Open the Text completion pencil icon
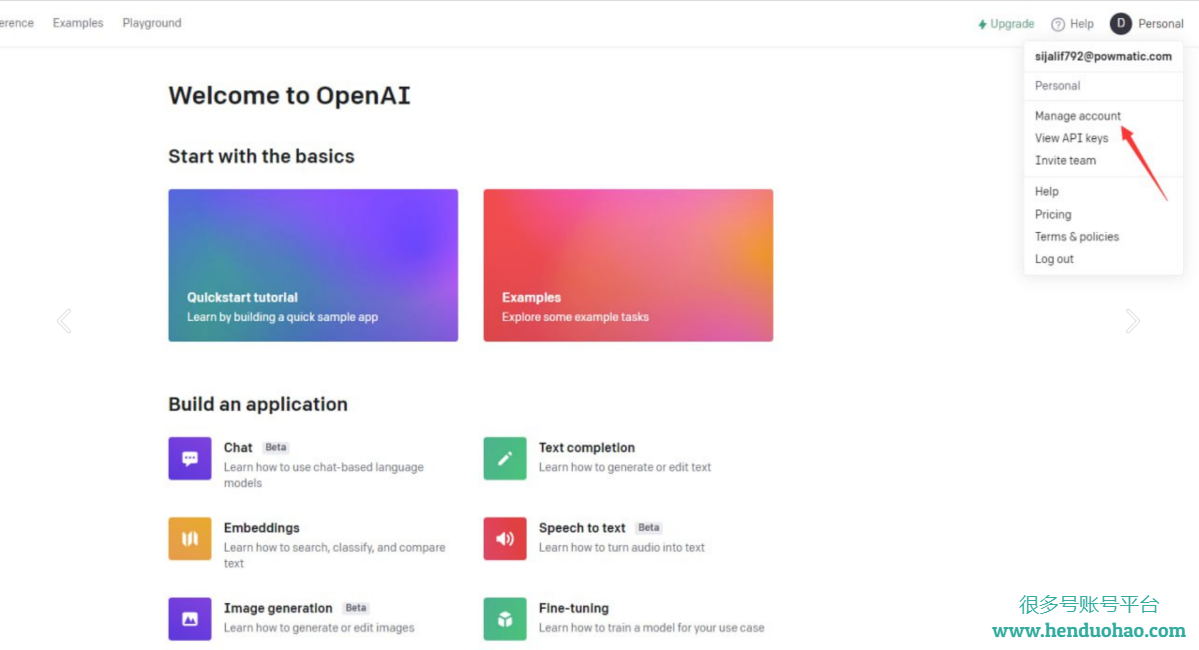Viewport: 1199px width, 650px height. (505, 458)
